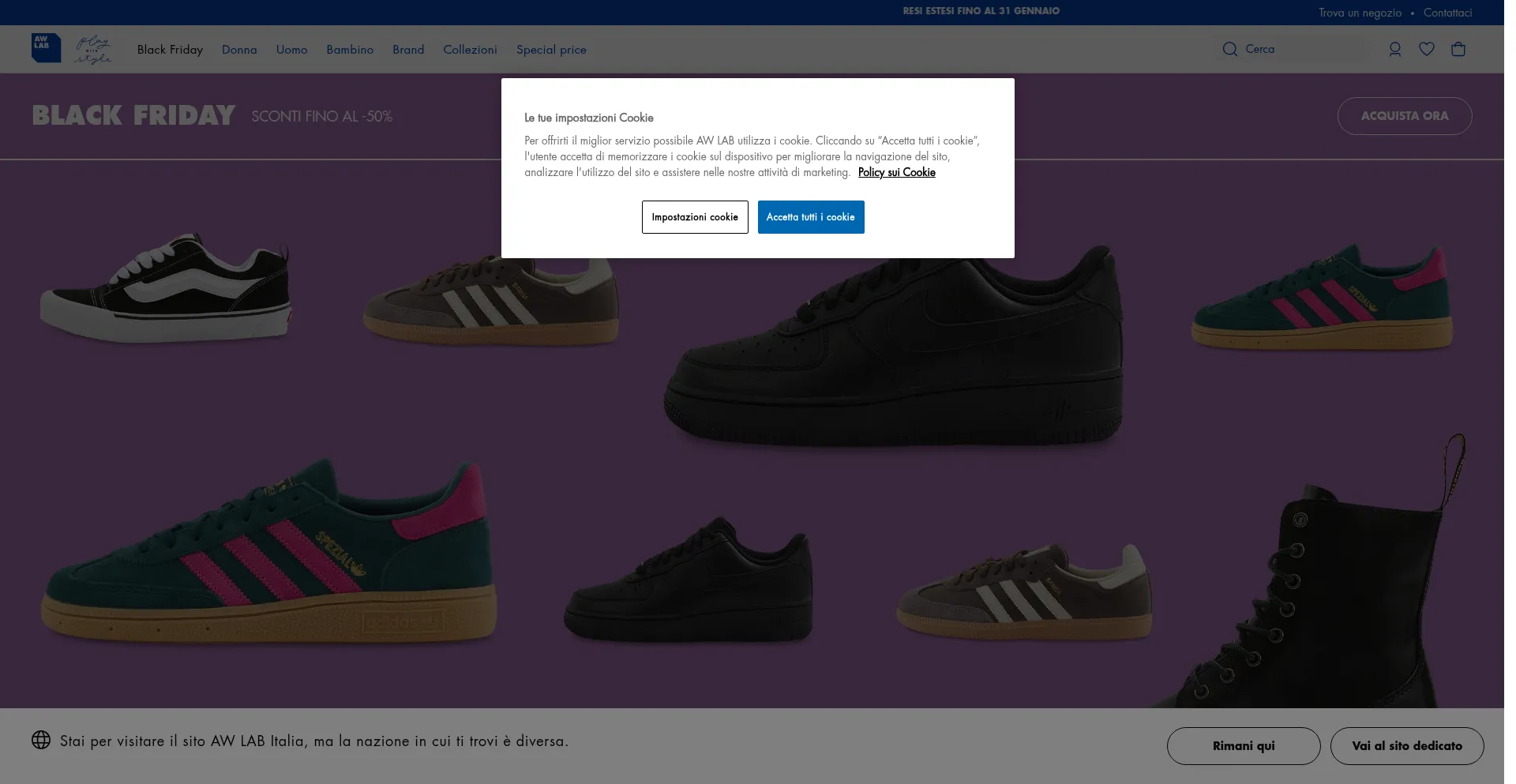
Task: Click in the Cerca search field
Action: tap(1303, 49)
